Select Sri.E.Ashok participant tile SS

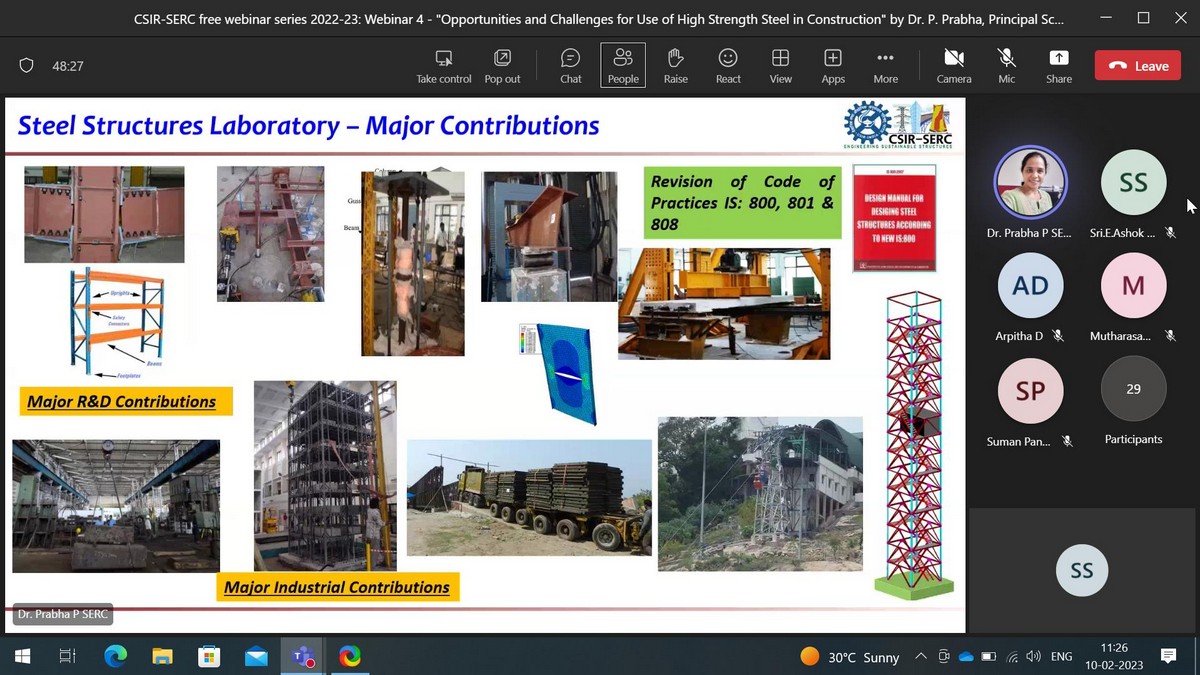point(1133,182)
